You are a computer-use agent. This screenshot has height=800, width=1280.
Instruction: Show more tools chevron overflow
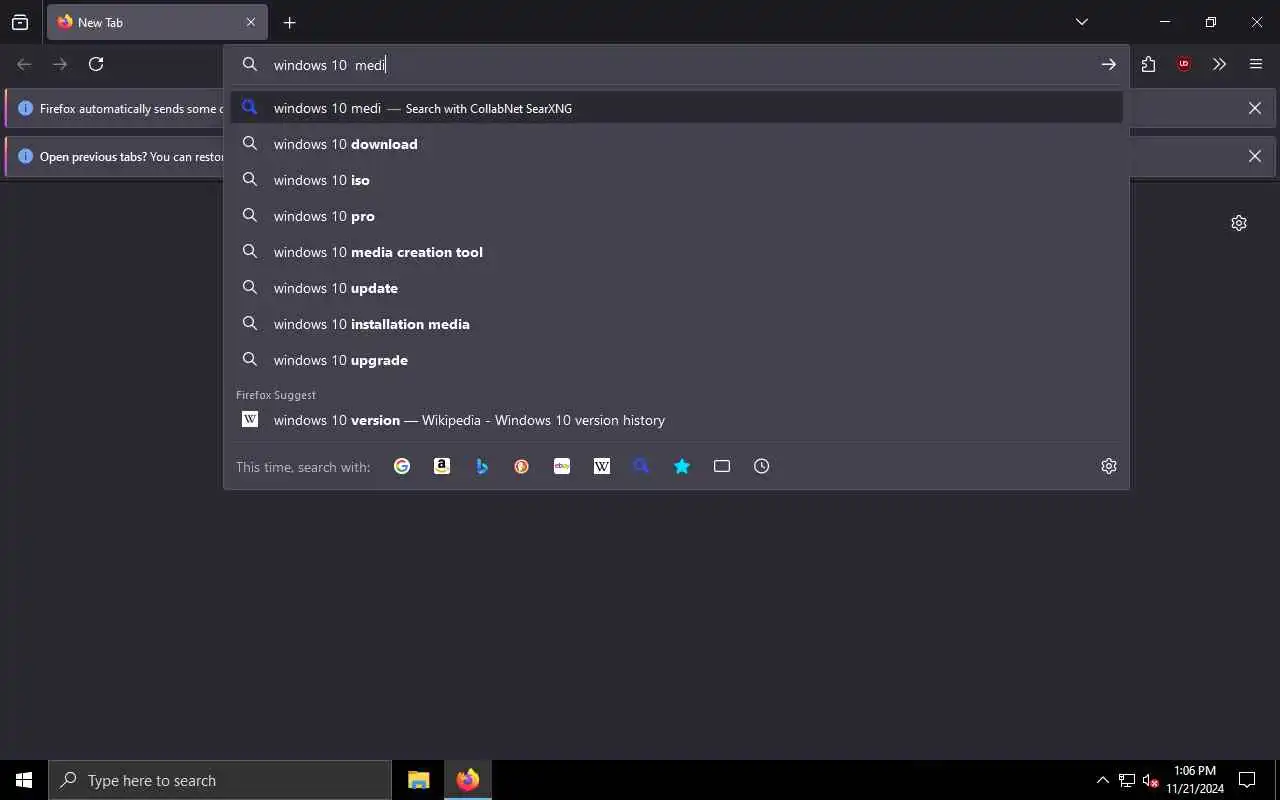coord(1219,64)
